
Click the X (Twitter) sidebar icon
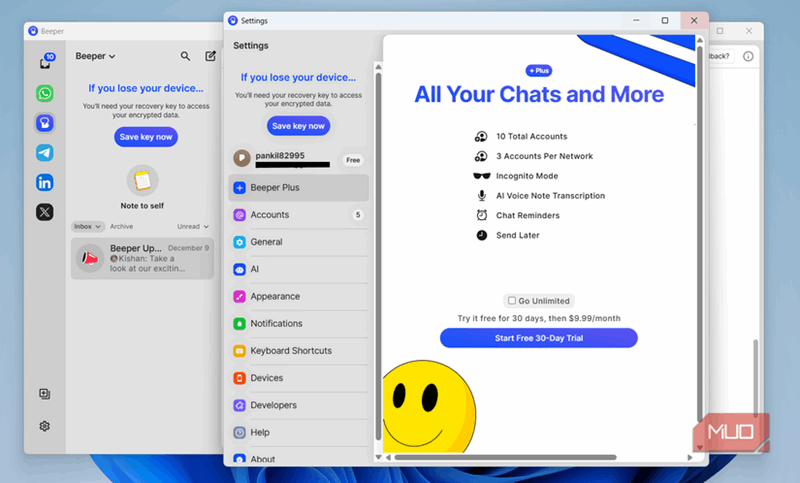pos(45,212)
